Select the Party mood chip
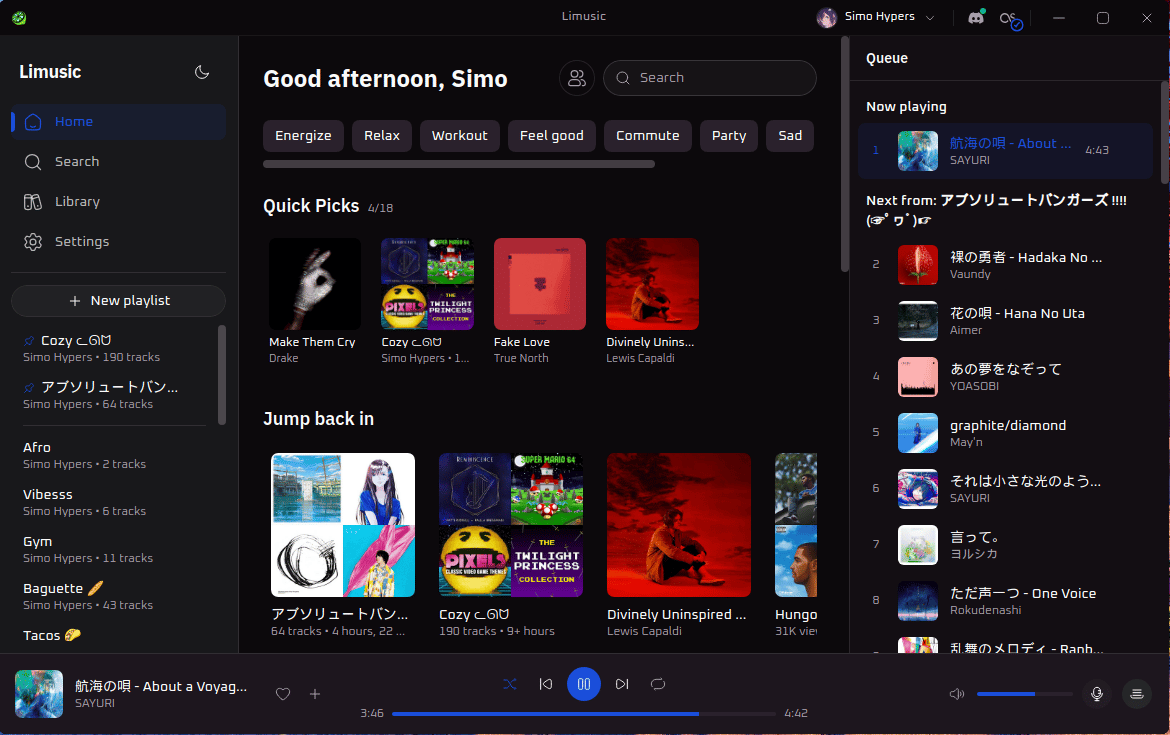This screenshot has height=735, width=1170. 729,136
